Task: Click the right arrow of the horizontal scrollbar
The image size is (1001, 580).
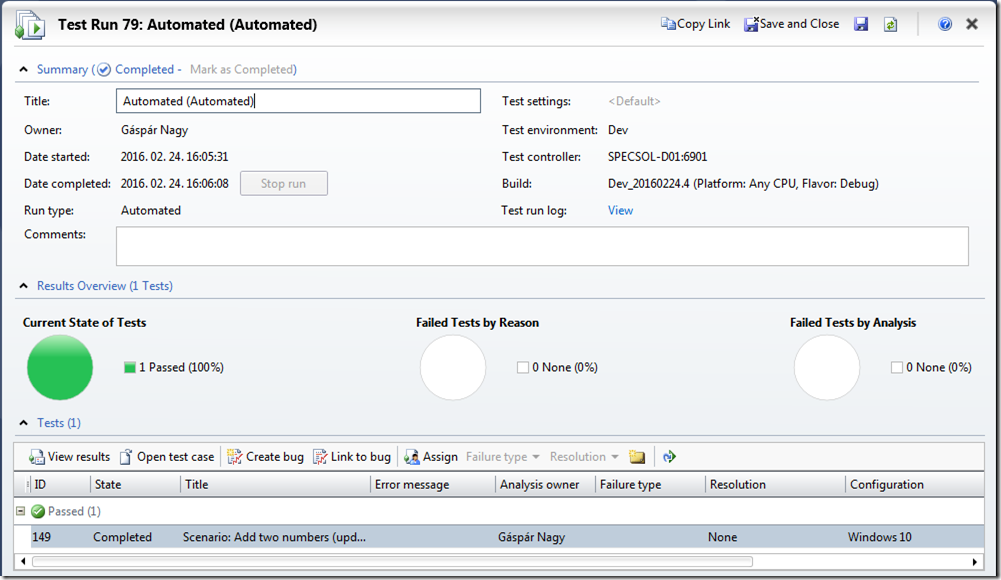Action: (975, 561)
